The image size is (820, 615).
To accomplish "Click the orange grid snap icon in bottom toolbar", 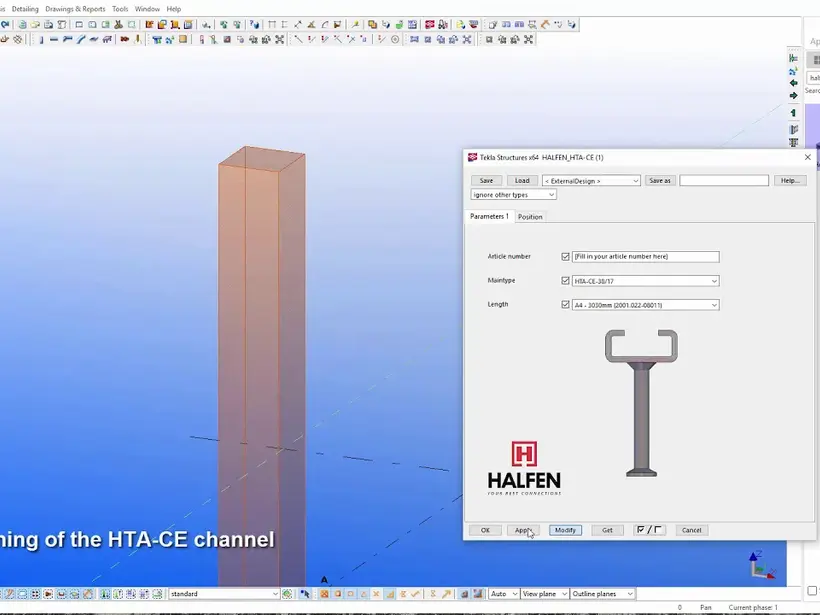I will click(x=324, y=594).
